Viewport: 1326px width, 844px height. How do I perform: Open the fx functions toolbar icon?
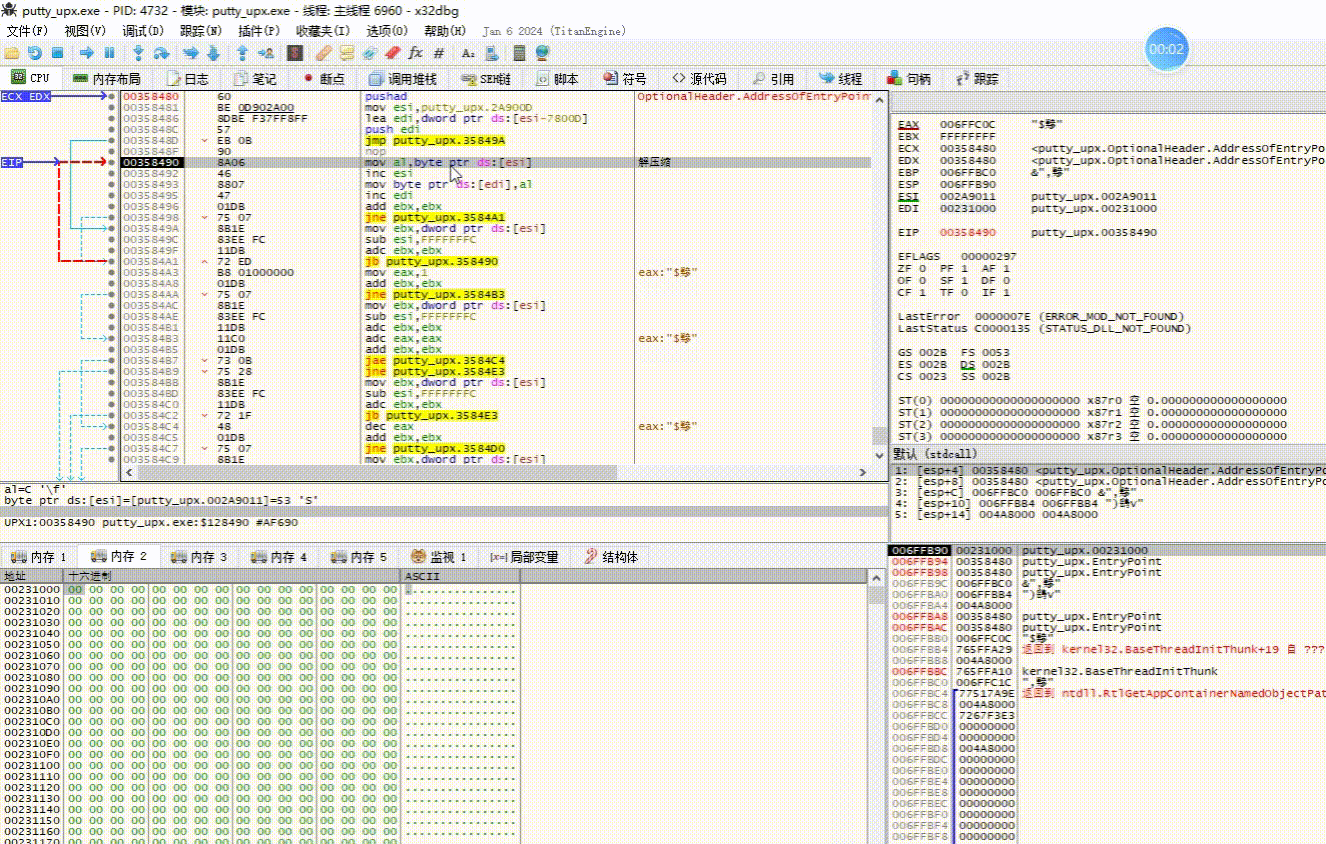[x=415, y=53]
